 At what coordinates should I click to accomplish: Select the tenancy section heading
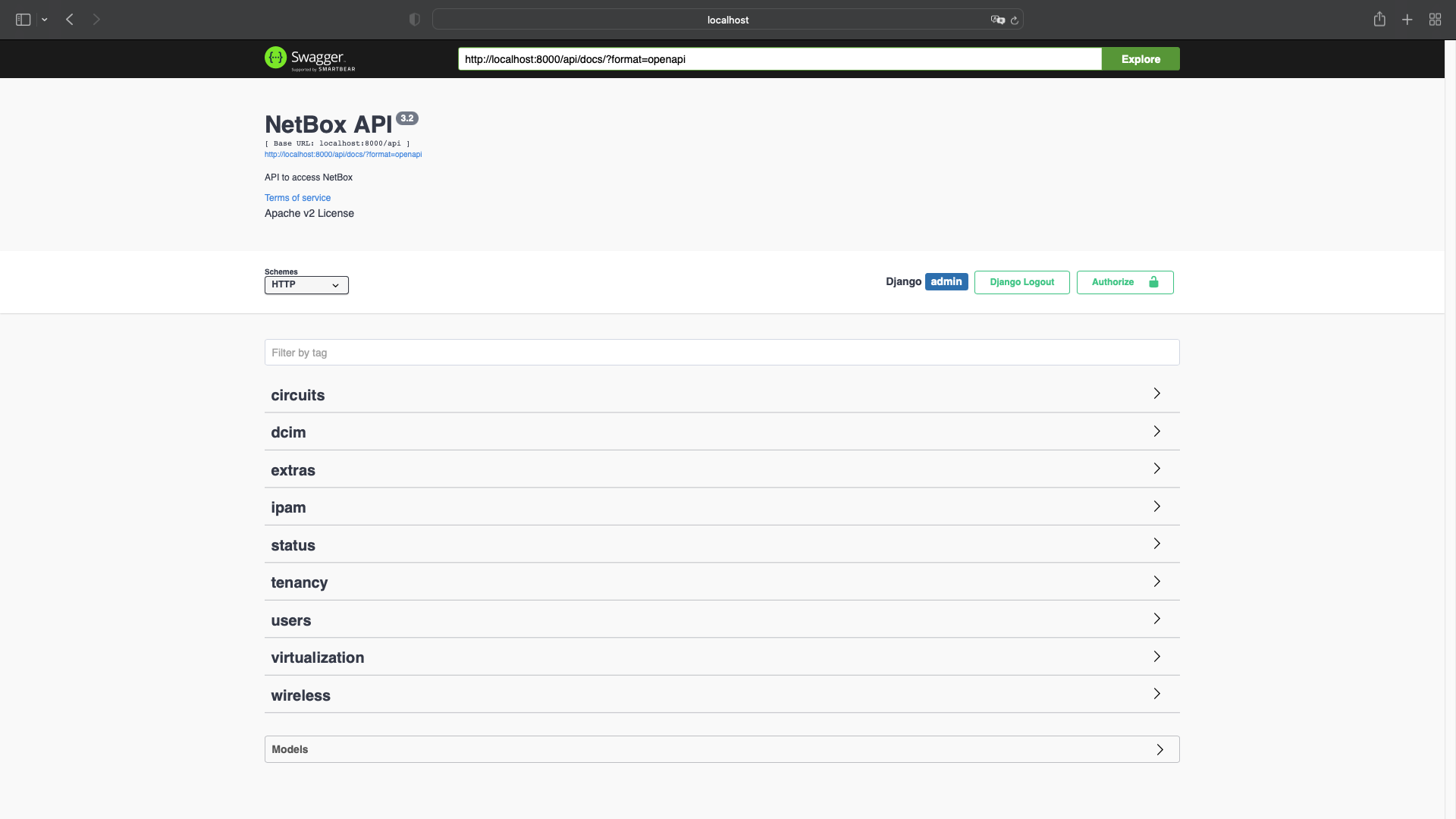point(299,582)
